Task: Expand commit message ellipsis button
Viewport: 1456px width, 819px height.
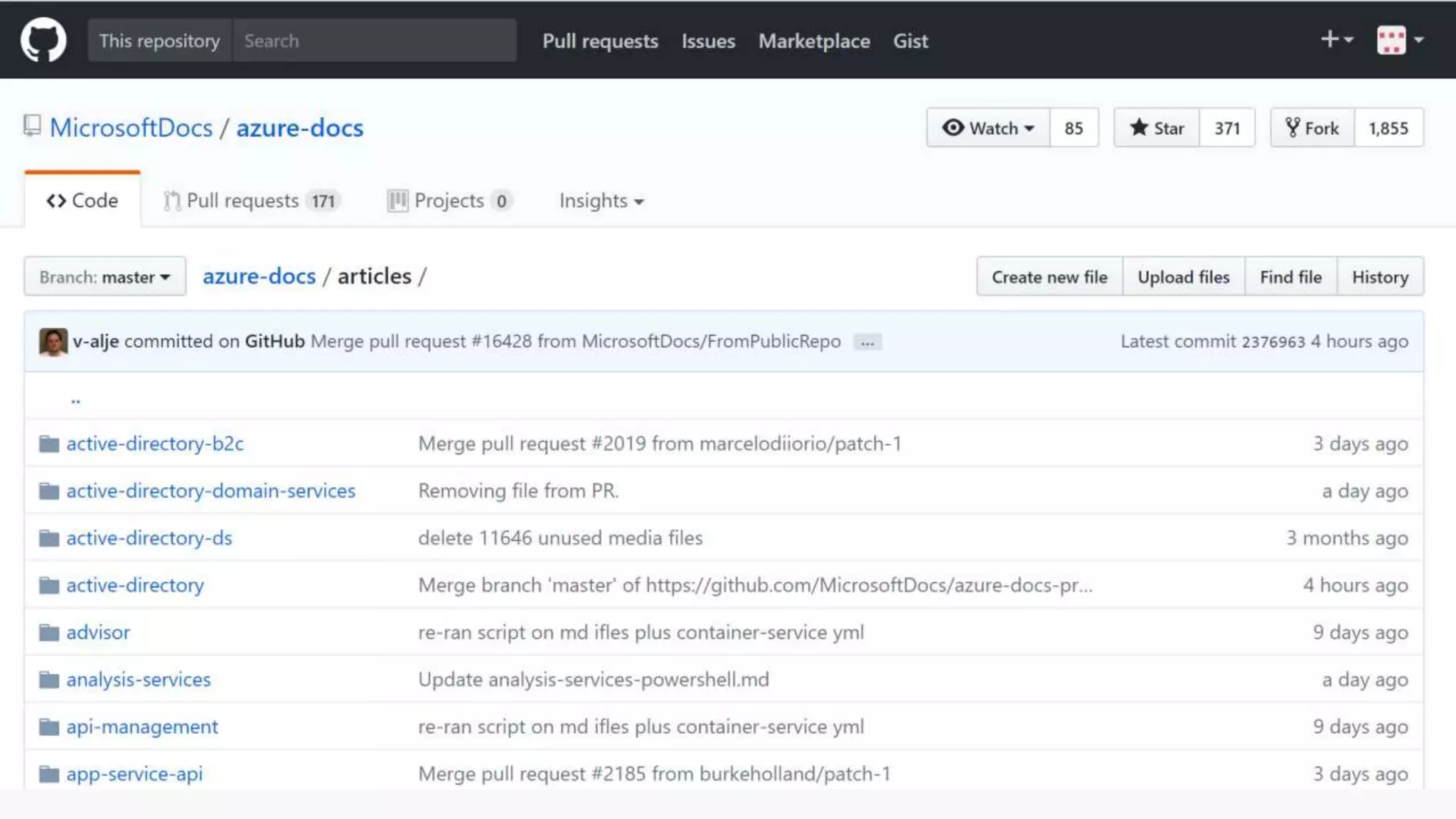Action: [867, 343]
